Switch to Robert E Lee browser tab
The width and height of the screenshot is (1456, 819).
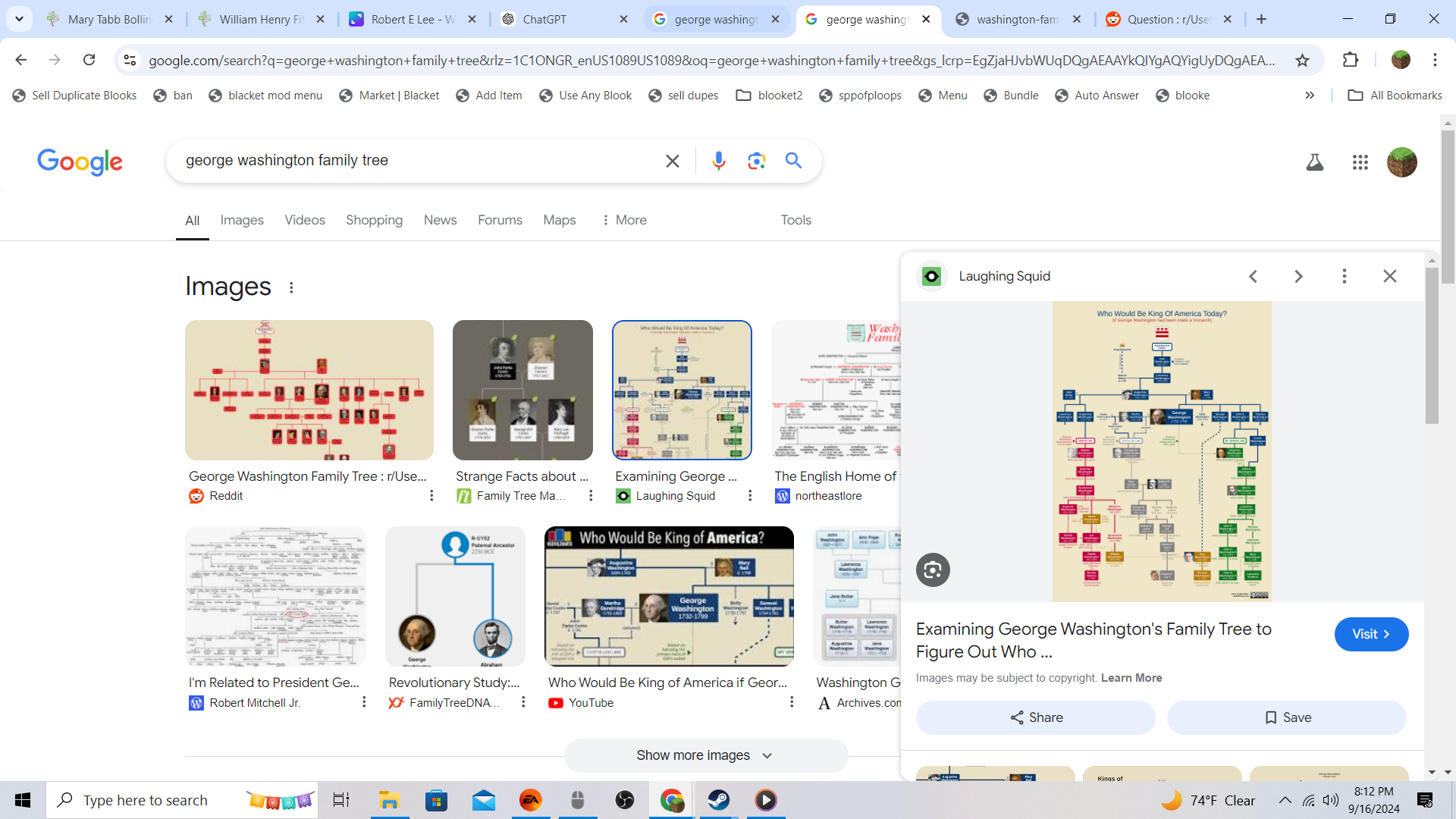[413, 19]
